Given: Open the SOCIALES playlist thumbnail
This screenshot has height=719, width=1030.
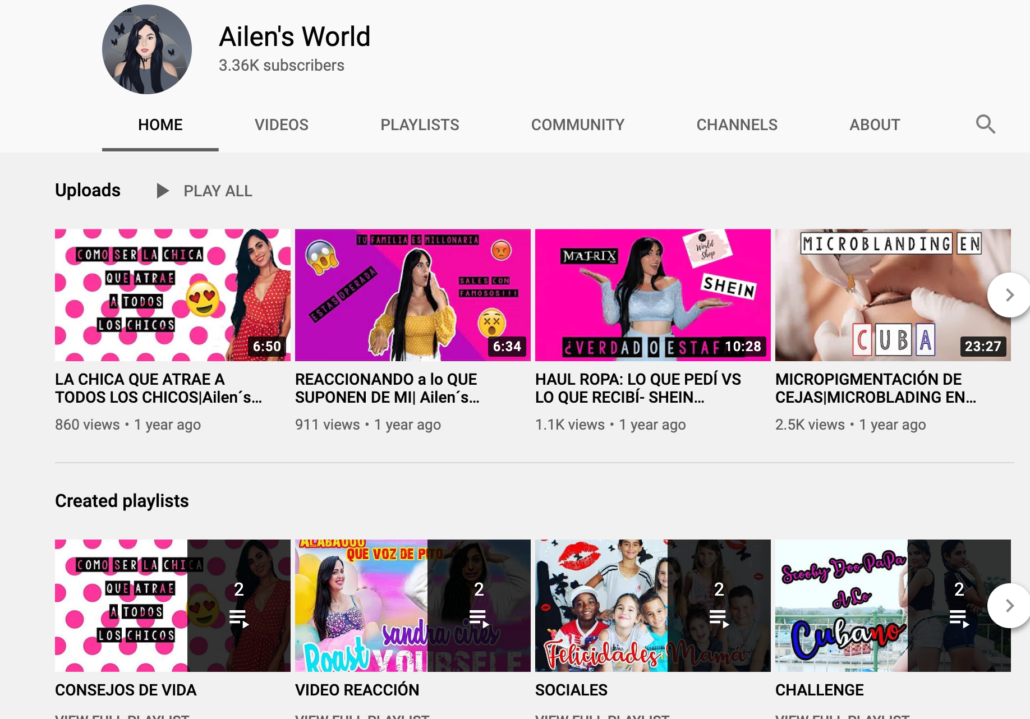Looking at the screenshot, I should (x=653, y=605).
